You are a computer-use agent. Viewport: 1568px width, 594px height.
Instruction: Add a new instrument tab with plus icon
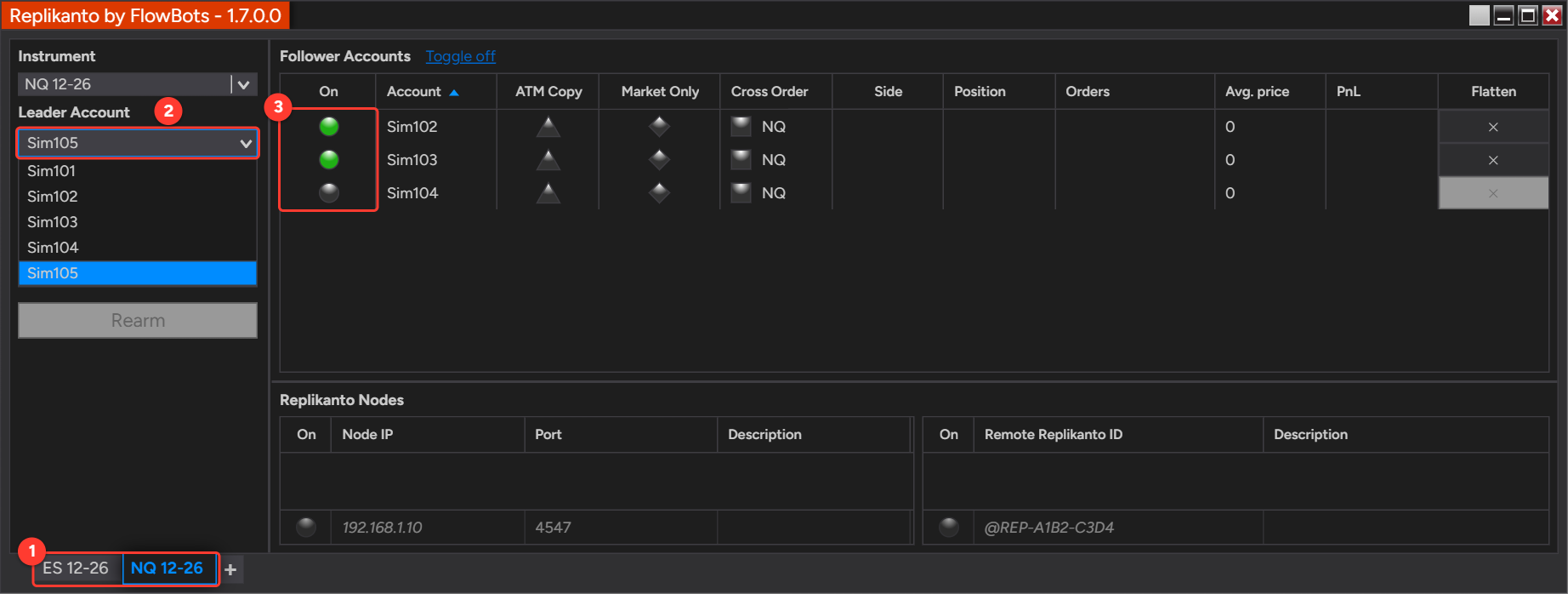tap(230, 569)
